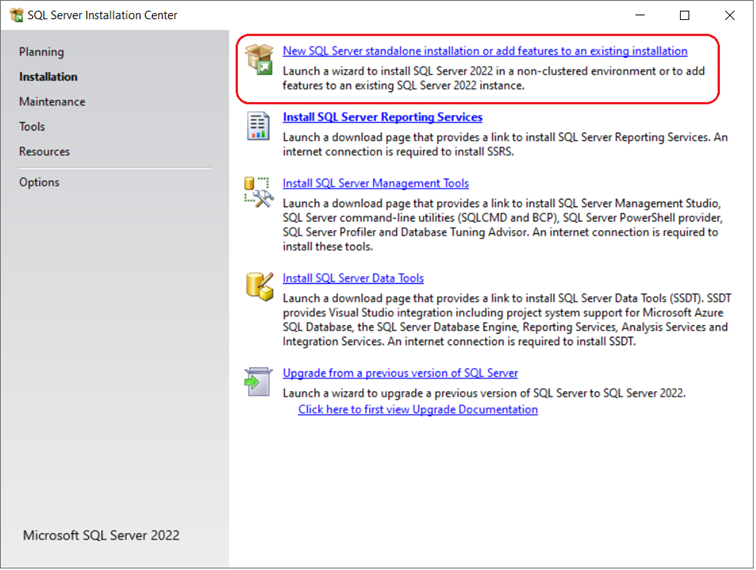View Upgrade Documentation link

click(x=418, y=409)
